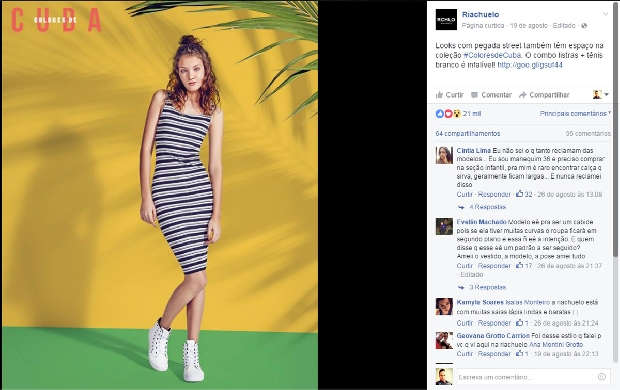The width and height of the screenshot is (620, 390).
Task: Click the comments panel vertical scrollbar
Action: (615, 233)
